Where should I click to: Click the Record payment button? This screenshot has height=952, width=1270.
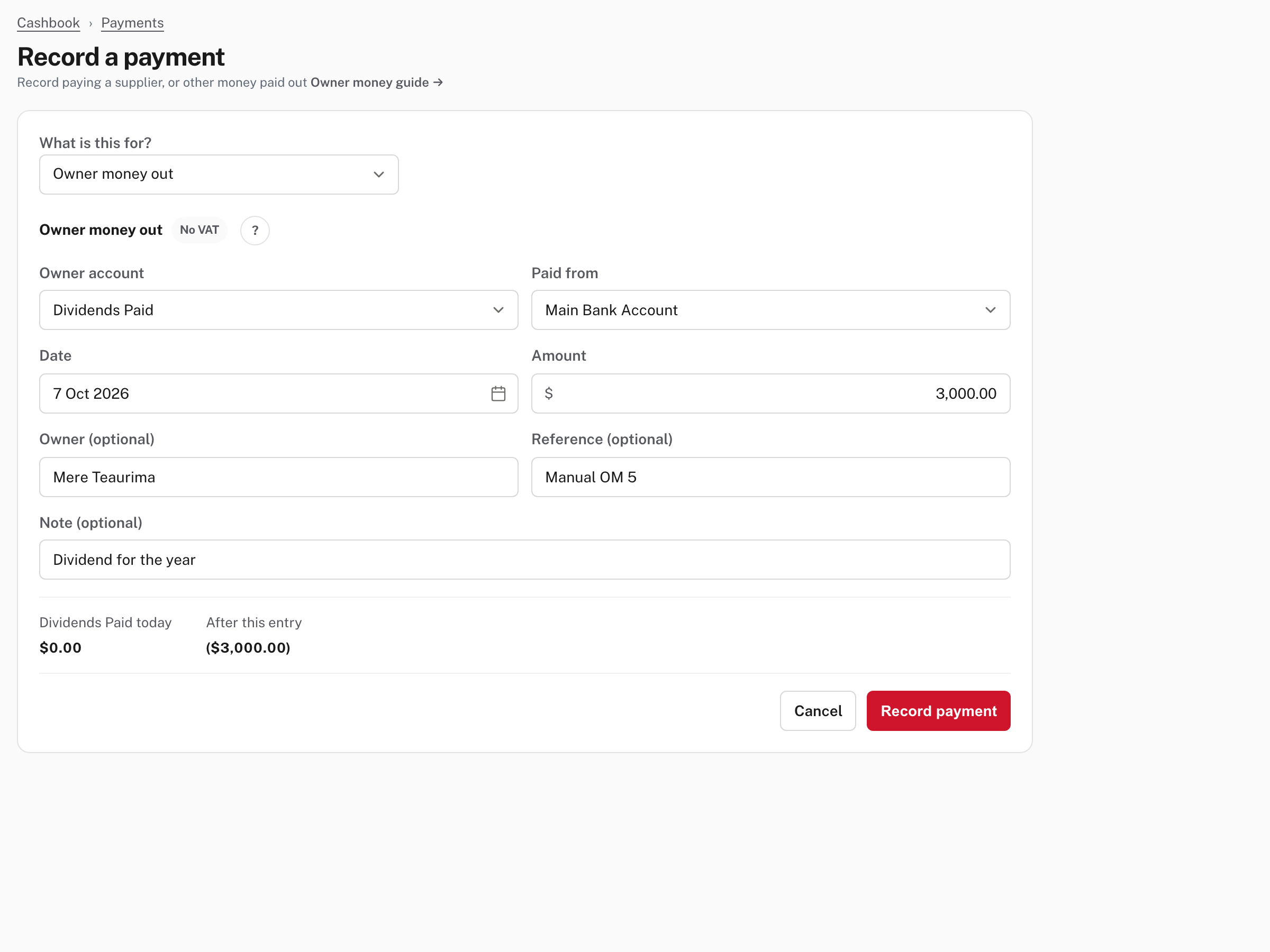938,710
